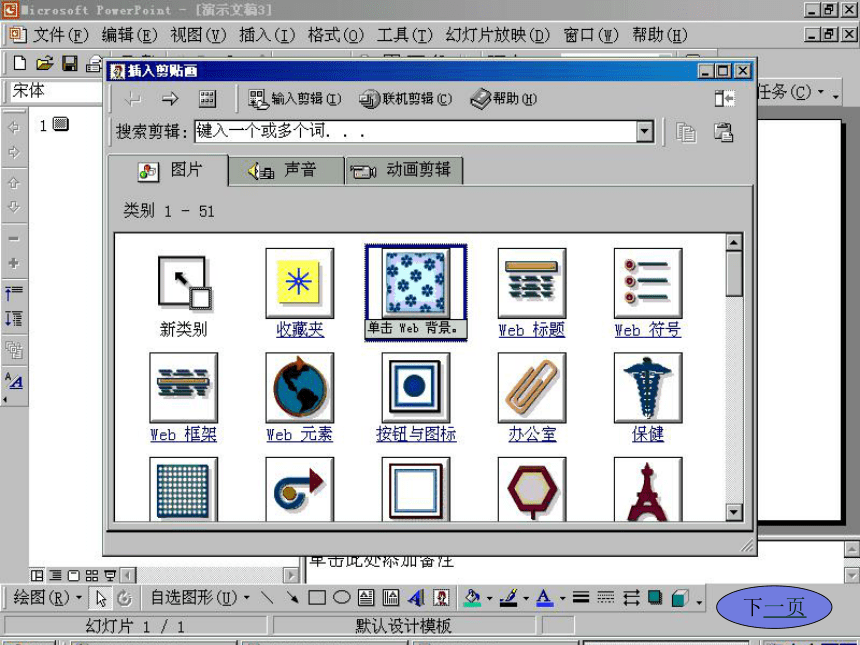Click the Open folder icon in PowerPoint toolbar
Screen dimensions: 860x645
point(45,63)
